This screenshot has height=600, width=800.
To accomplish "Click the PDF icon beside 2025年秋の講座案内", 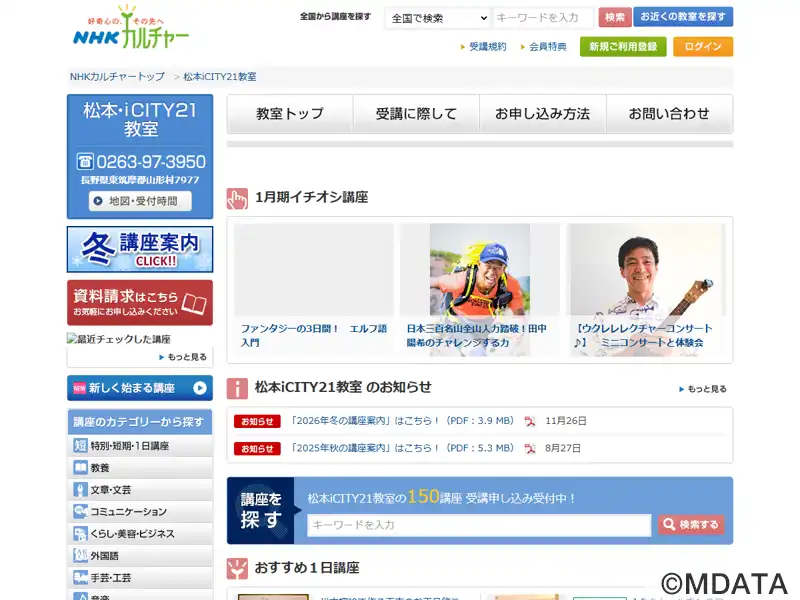I will click(530, 449).
